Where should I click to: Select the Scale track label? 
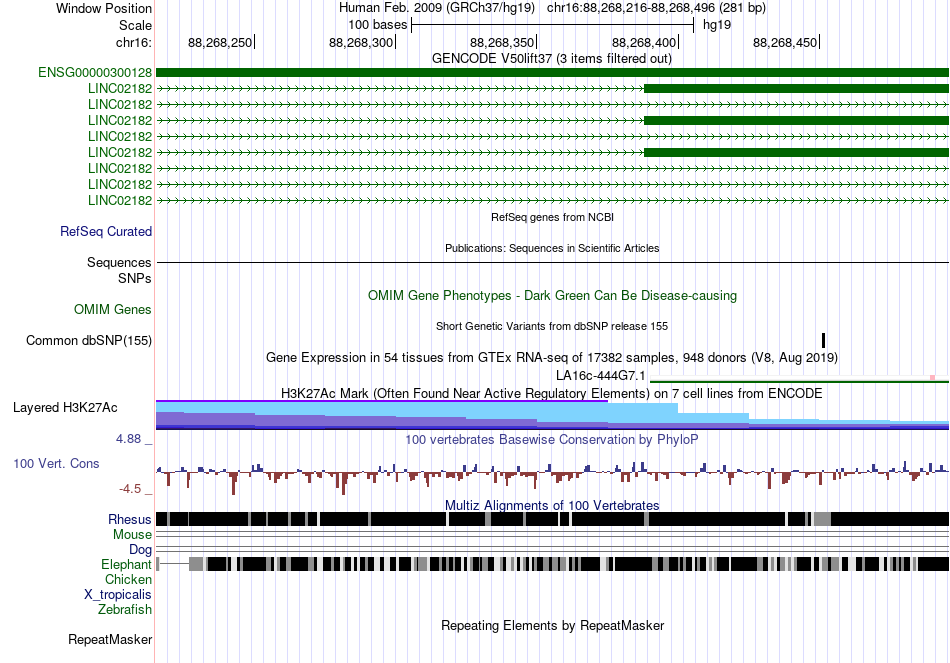coord(135,25)
